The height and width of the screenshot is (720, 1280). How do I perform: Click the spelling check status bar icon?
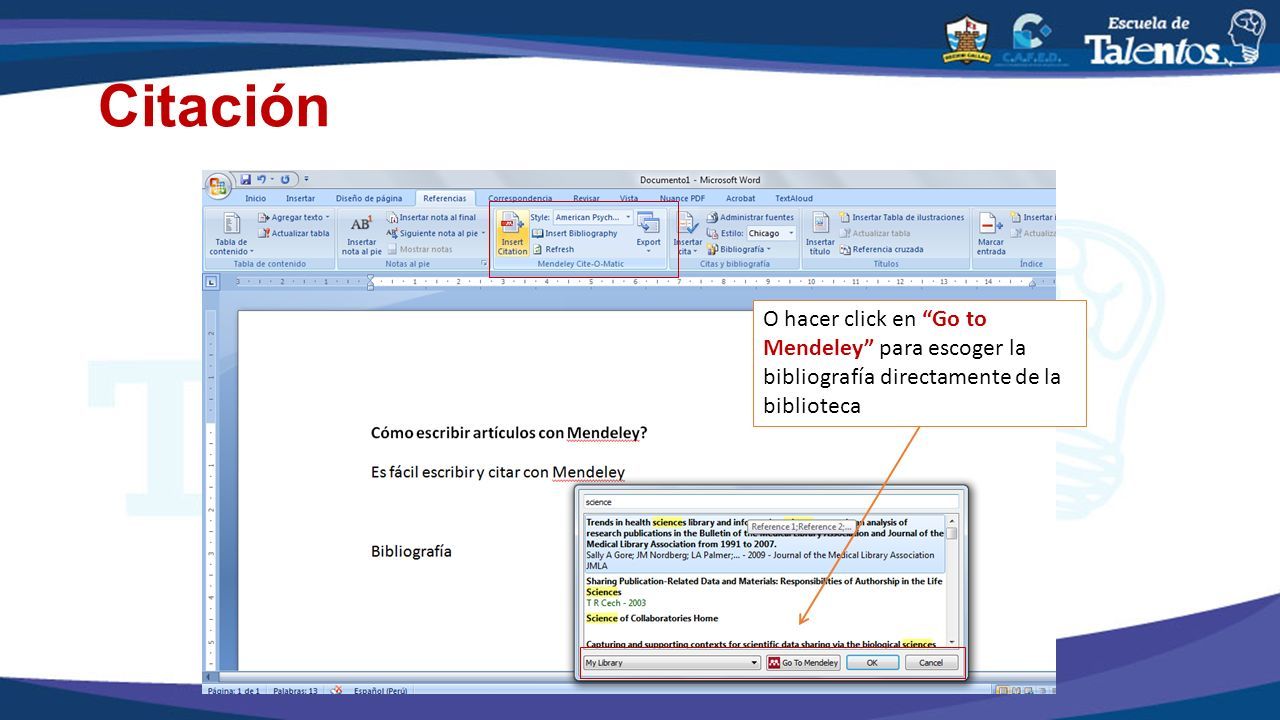pyautogui.click(x=337, y=690)
